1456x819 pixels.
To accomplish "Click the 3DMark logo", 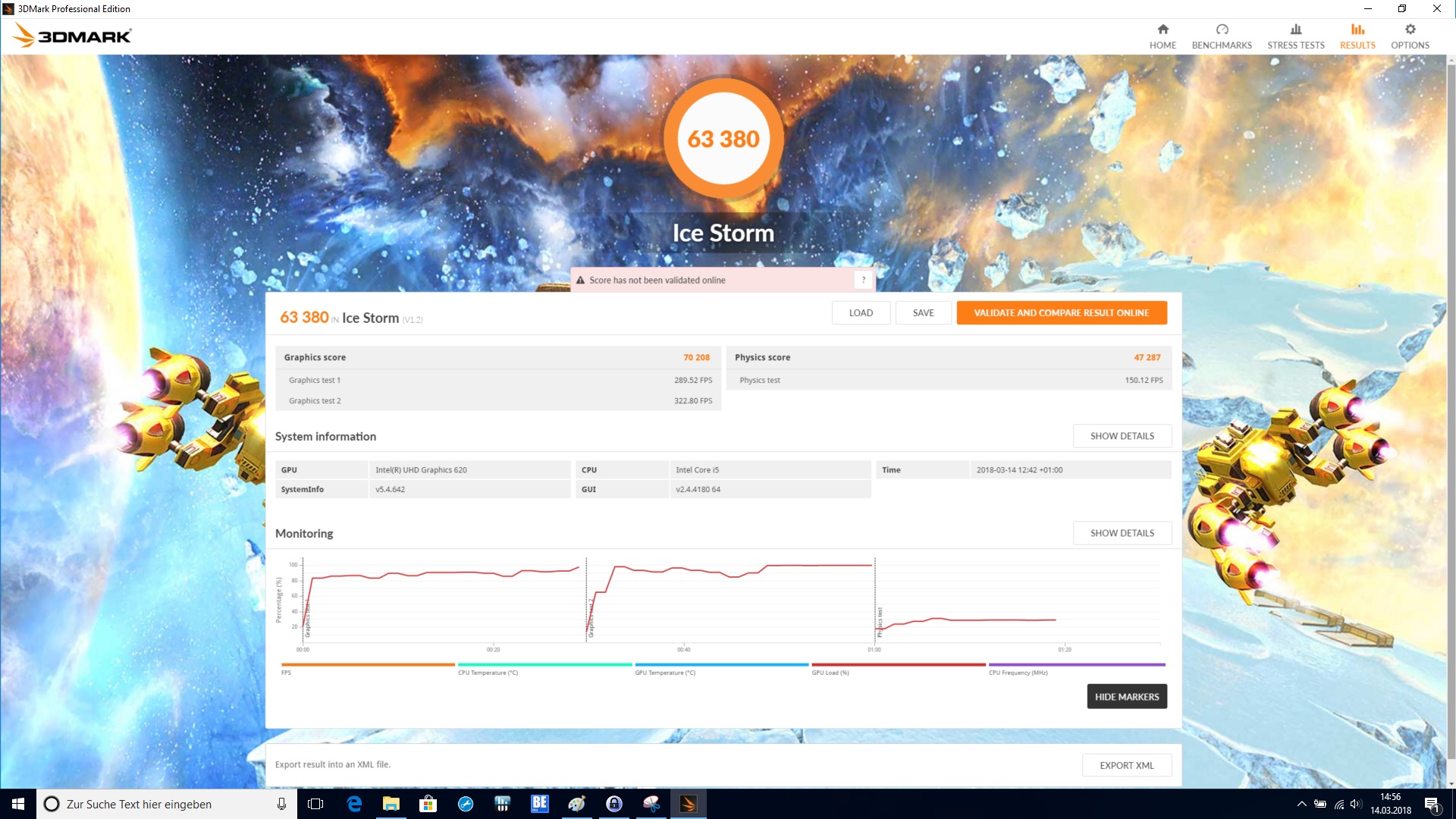I will [x=72, y=36].
